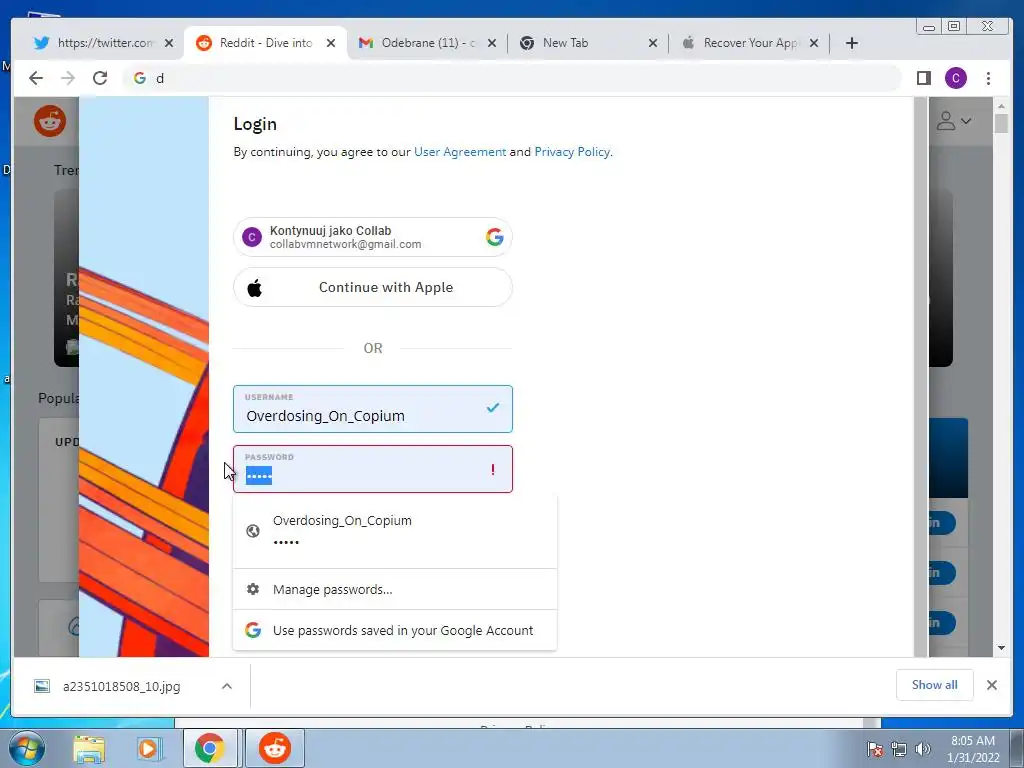The width and height of the screenshot is (1024, 768).
Task: Close the downloads bar
Action: pyautogui.click(x=991, y=685)
